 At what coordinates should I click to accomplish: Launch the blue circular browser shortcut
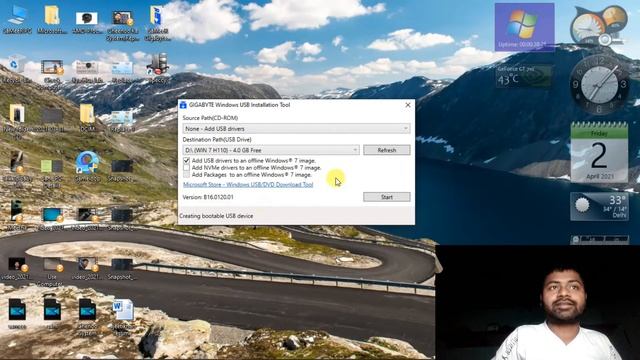[87, 167]
